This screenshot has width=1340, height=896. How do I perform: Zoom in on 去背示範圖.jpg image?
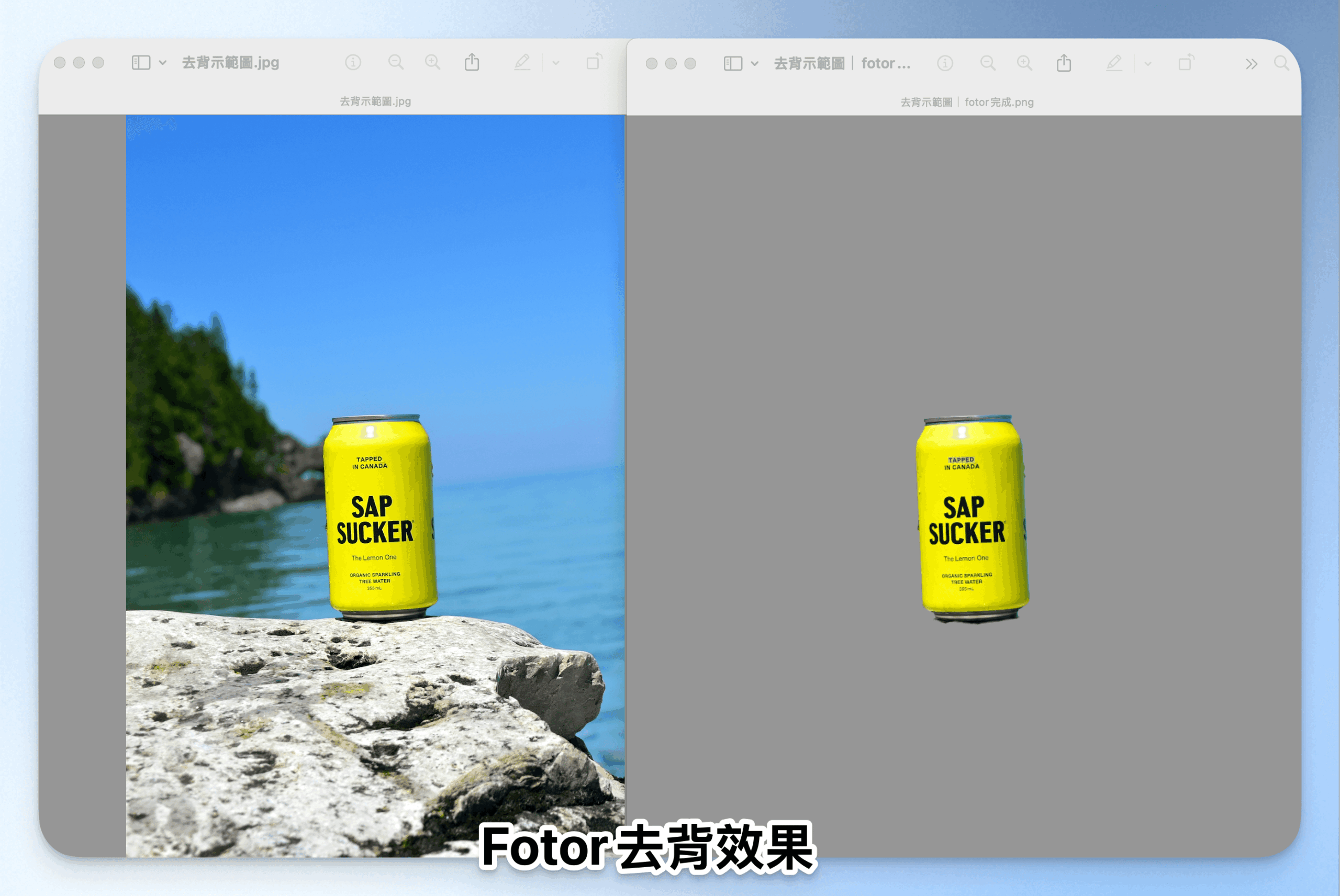(x=432, y=62)
